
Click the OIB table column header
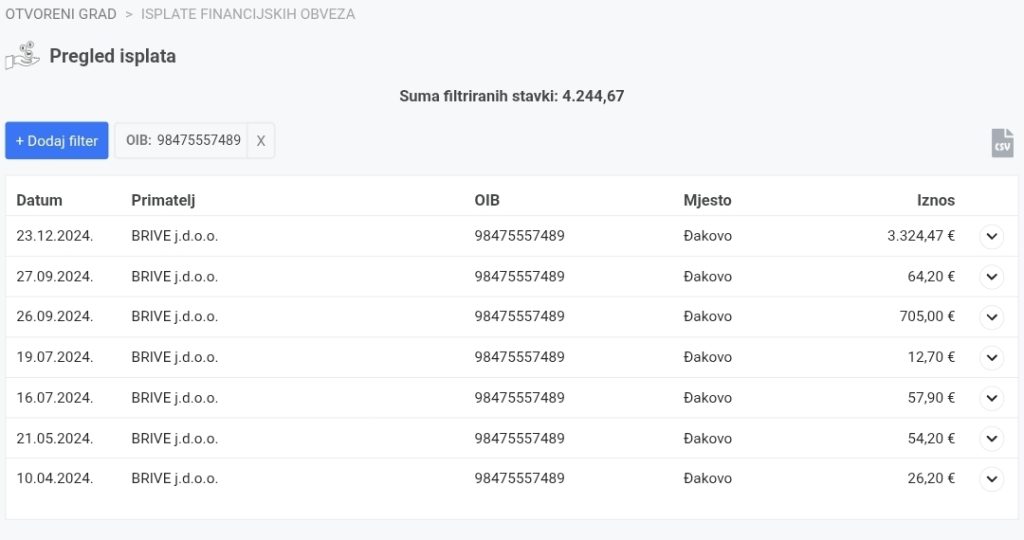tap(487, 200)
